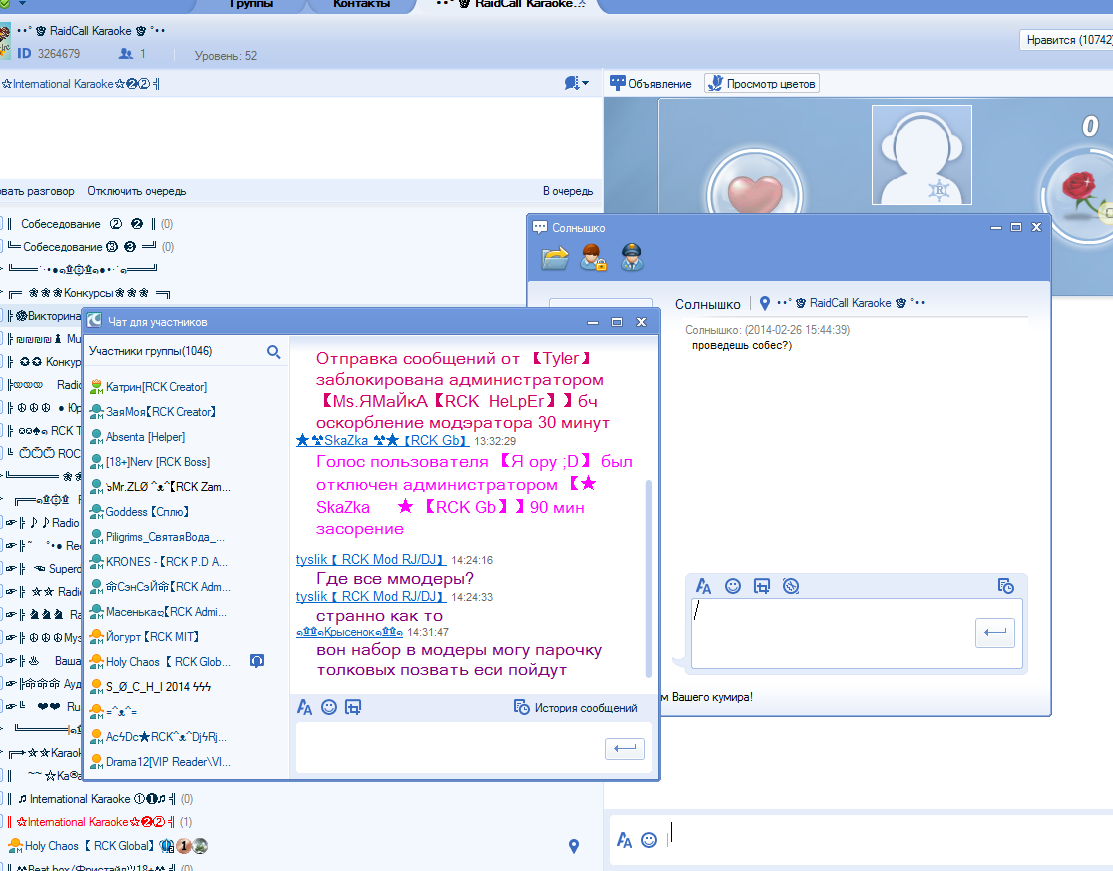
Task: Click RaidCall Karaoke group avatar top left
Action: pos(5,40)
